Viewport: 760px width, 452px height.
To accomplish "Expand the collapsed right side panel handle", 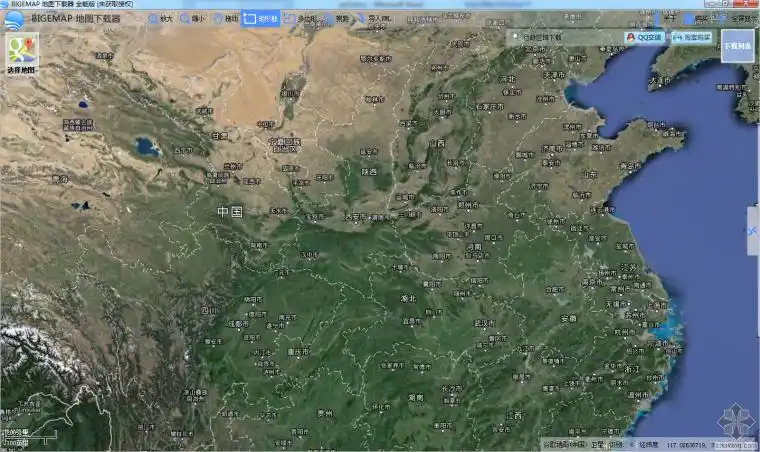I will coord(753,231).
